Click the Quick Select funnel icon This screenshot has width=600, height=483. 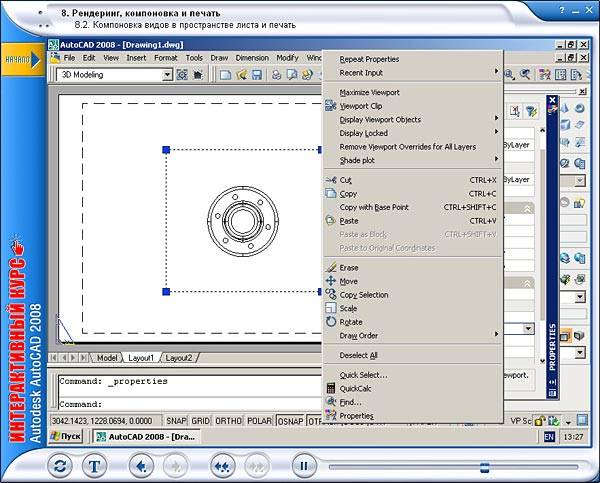[531, 111]
